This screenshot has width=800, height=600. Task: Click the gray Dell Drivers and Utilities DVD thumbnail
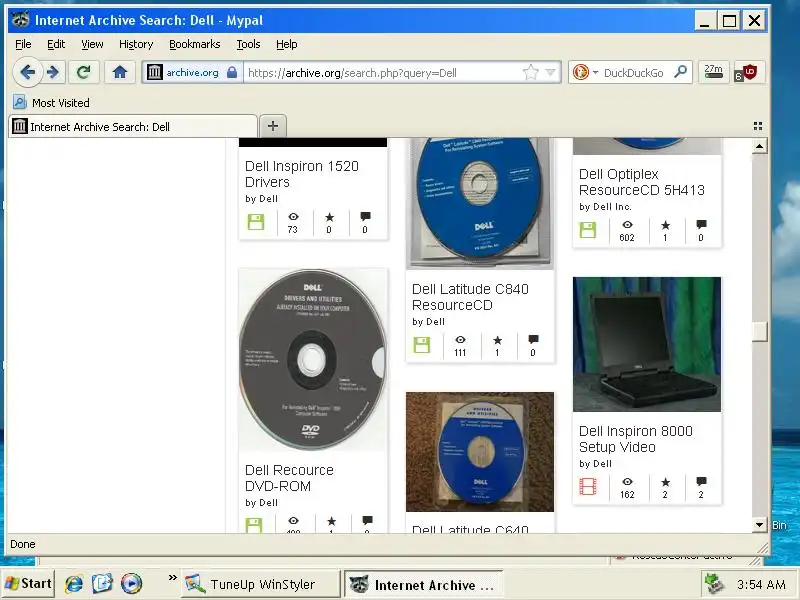point(313,360)
